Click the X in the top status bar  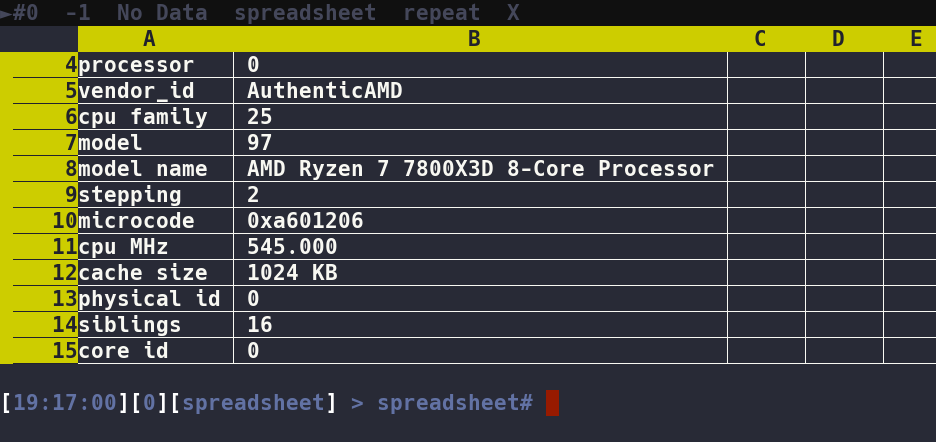[x=513, y=13]
